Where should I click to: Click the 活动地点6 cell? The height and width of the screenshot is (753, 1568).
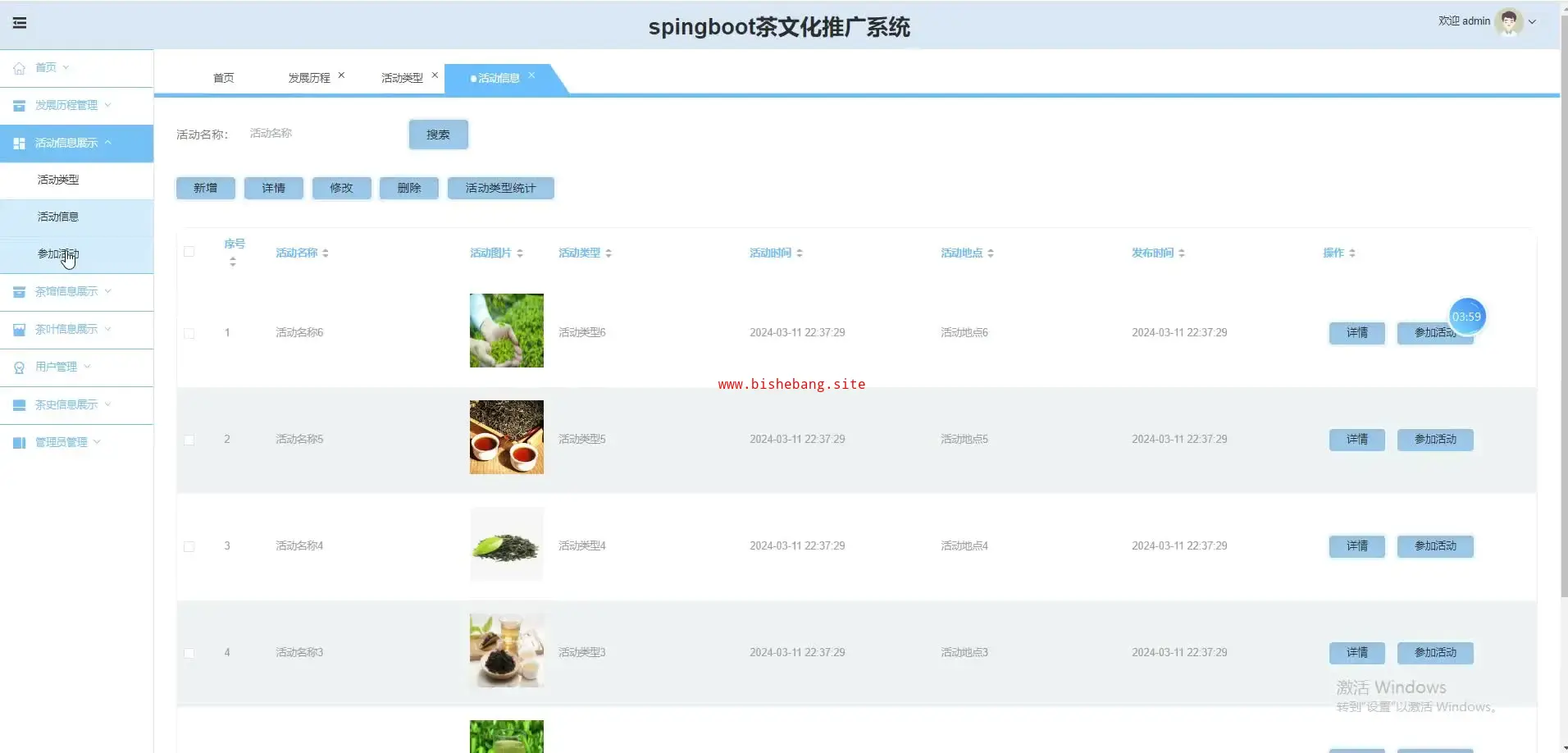pyautogui.click(x=964, y=333)
